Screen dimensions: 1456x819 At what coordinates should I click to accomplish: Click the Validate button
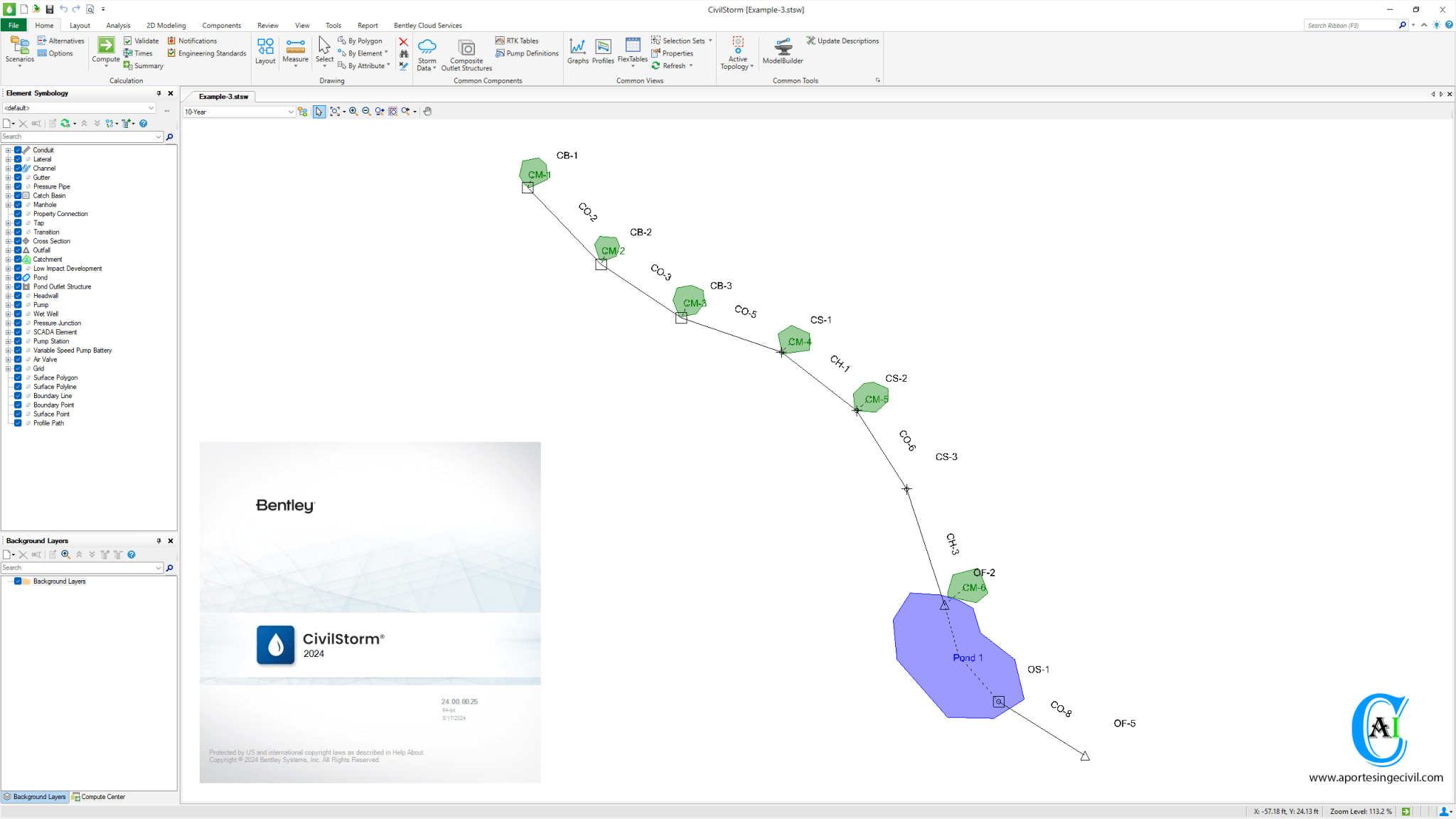pos(141,41)
